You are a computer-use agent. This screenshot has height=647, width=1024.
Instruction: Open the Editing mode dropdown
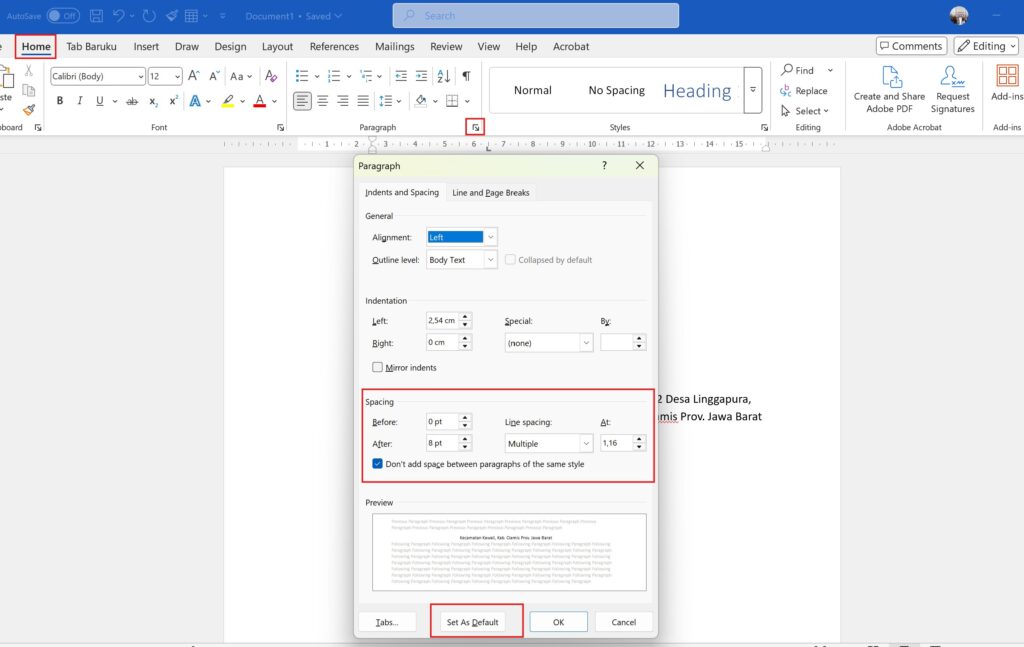(986, 46)
